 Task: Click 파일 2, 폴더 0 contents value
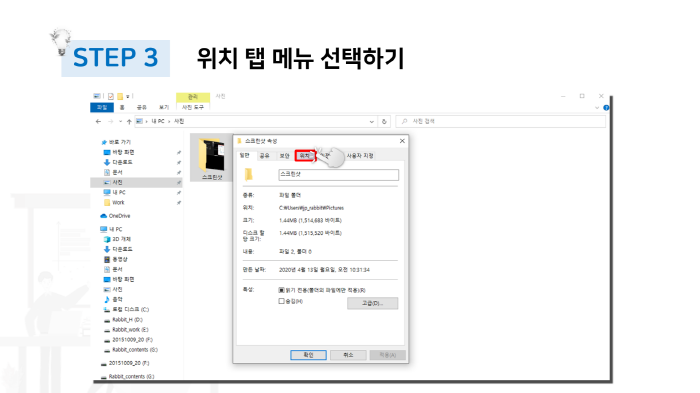pos(295,252)
